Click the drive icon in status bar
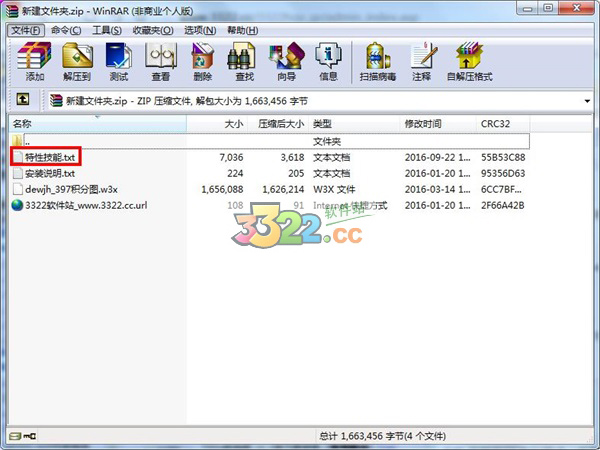This screenshot has width=600, height=450. (15, 436)
